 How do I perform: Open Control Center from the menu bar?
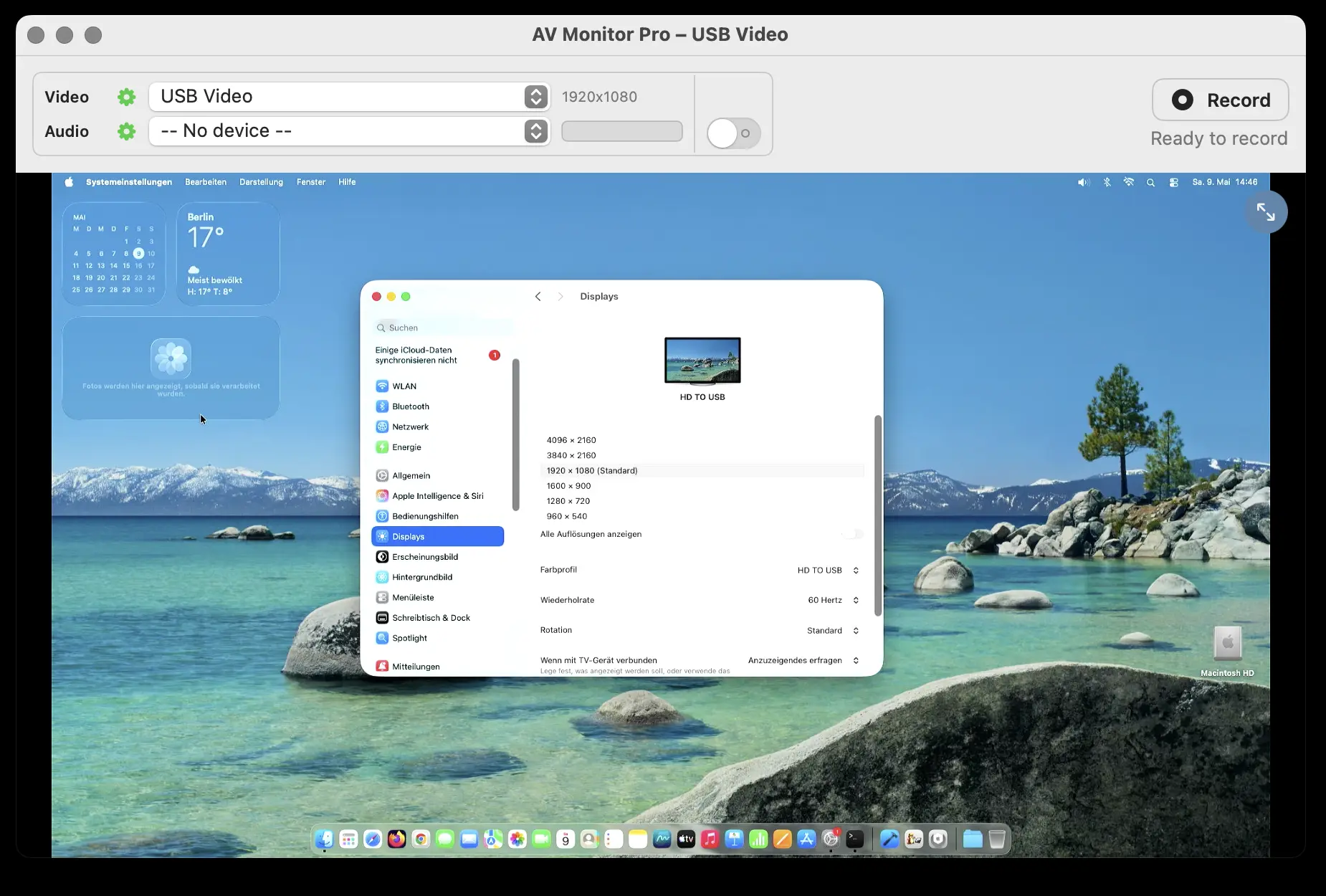[x=1173, y=182]
